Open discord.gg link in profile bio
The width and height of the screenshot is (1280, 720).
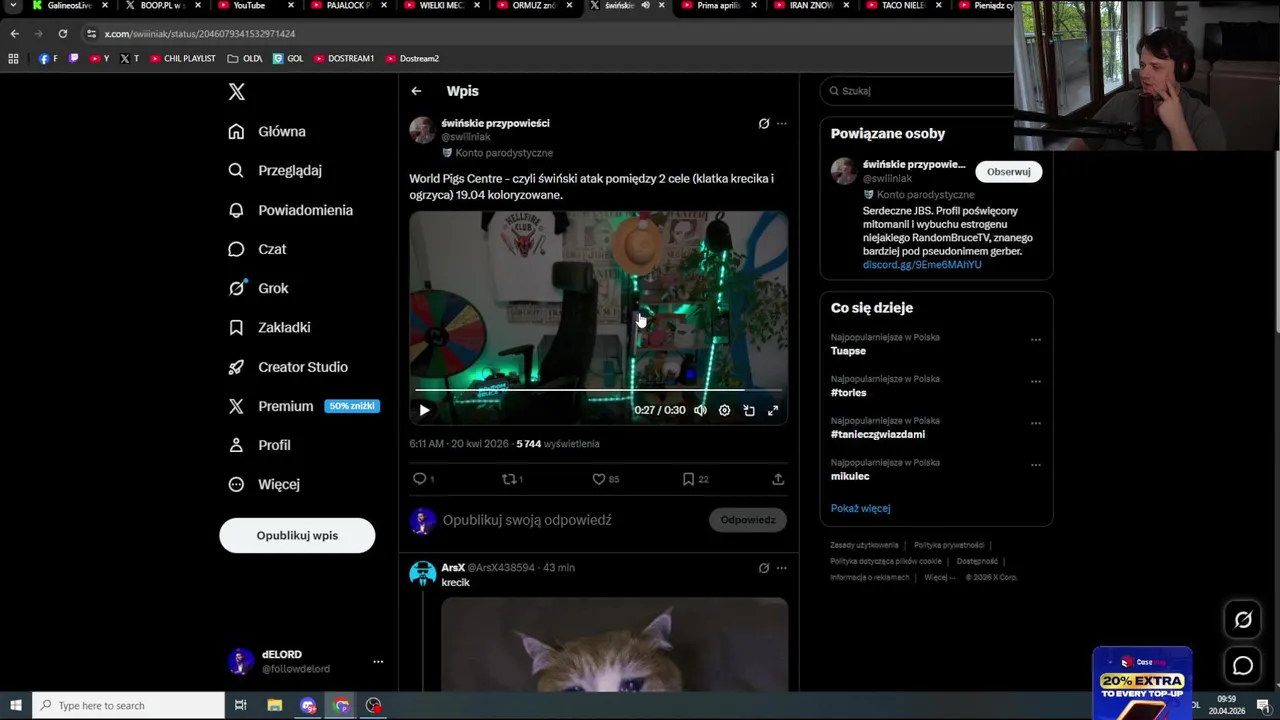click(922, 265)
